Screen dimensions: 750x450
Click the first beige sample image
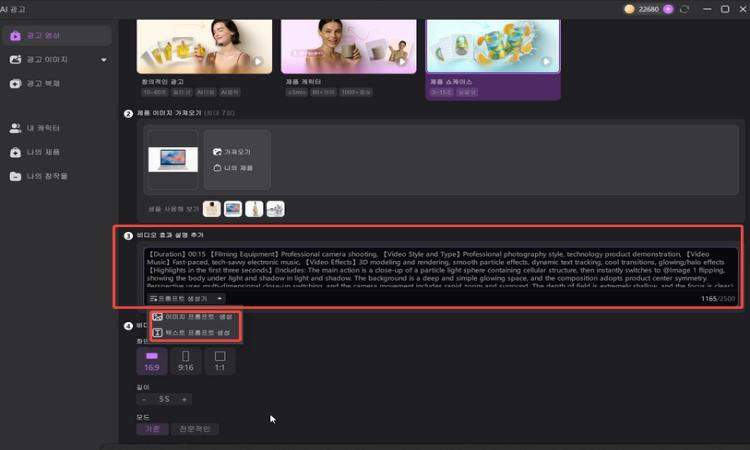click(x=212, y=209)
